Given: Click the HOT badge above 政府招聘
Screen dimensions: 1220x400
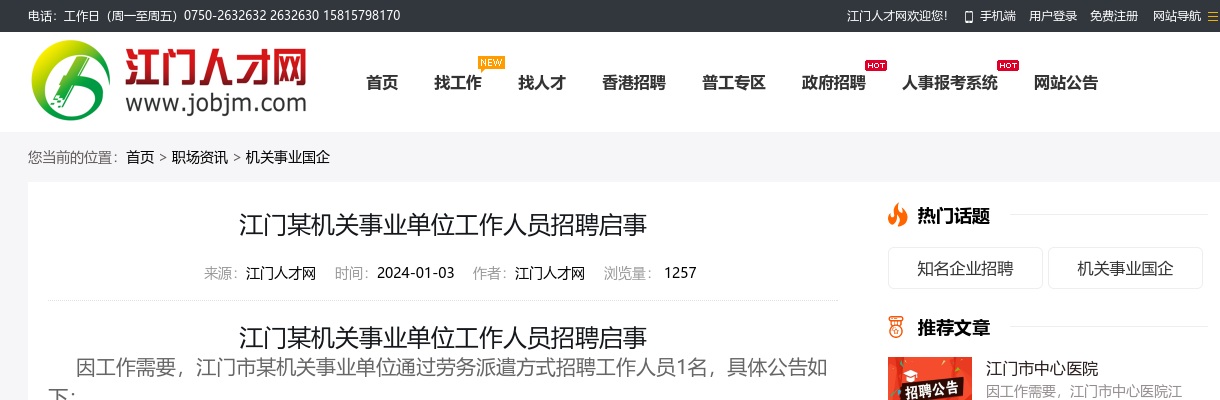Looking at the screenshot, I should (x=876, y=65).
